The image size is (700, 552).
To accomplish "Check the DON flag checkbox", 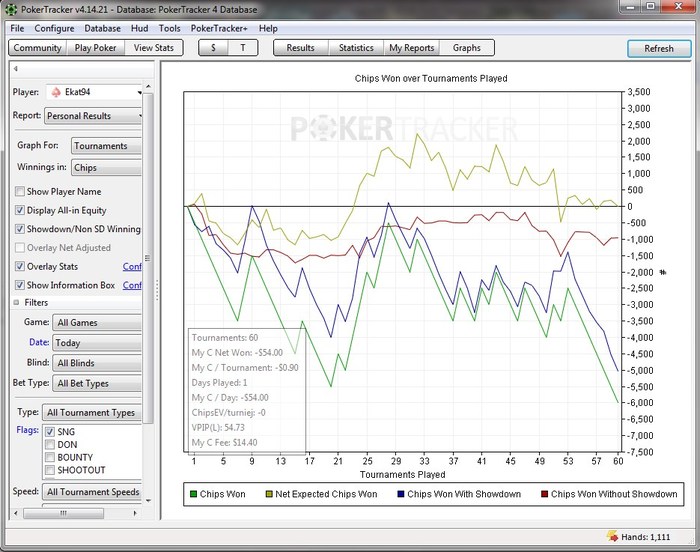I will [50, 444].
